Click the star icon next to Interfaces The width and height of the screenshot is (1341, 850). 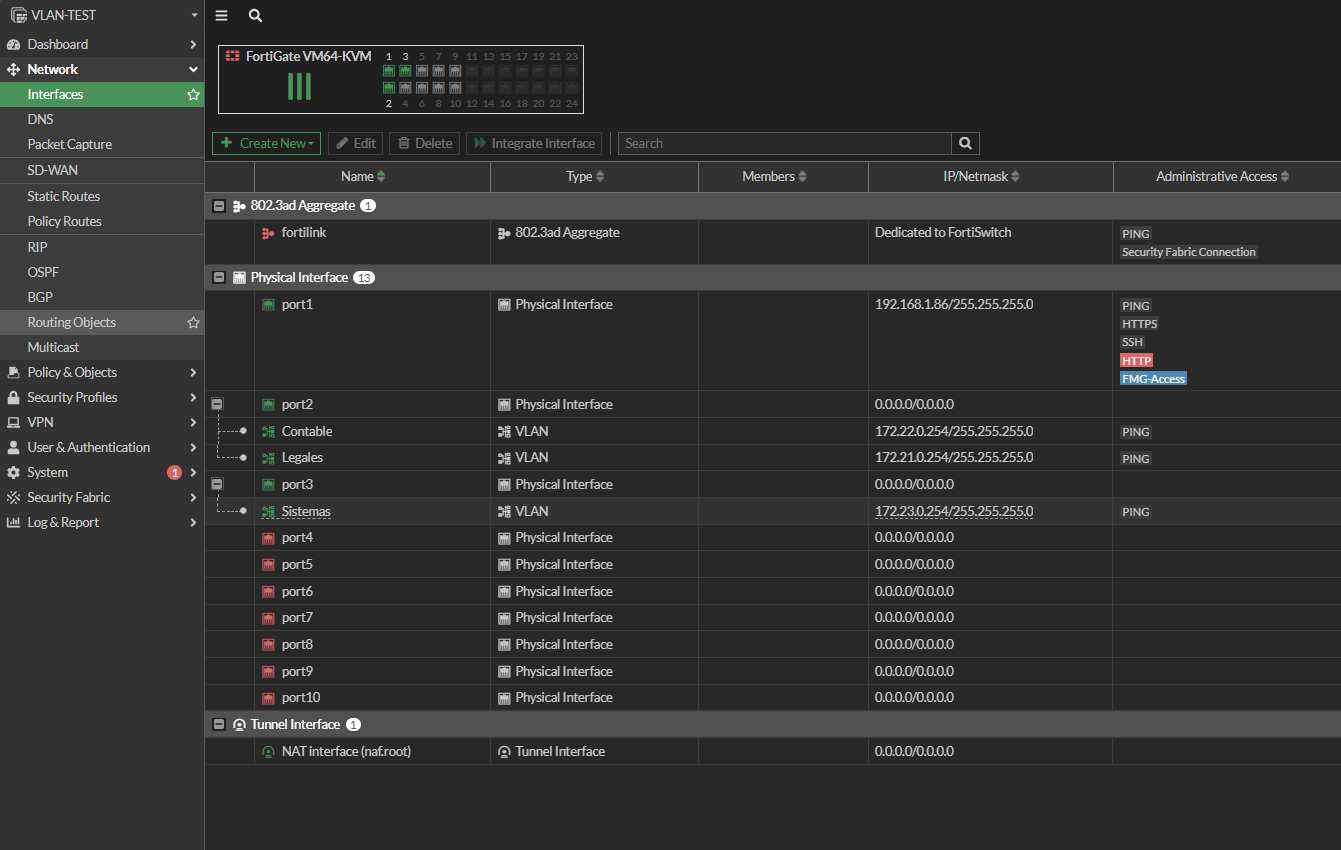click(193, 95)
